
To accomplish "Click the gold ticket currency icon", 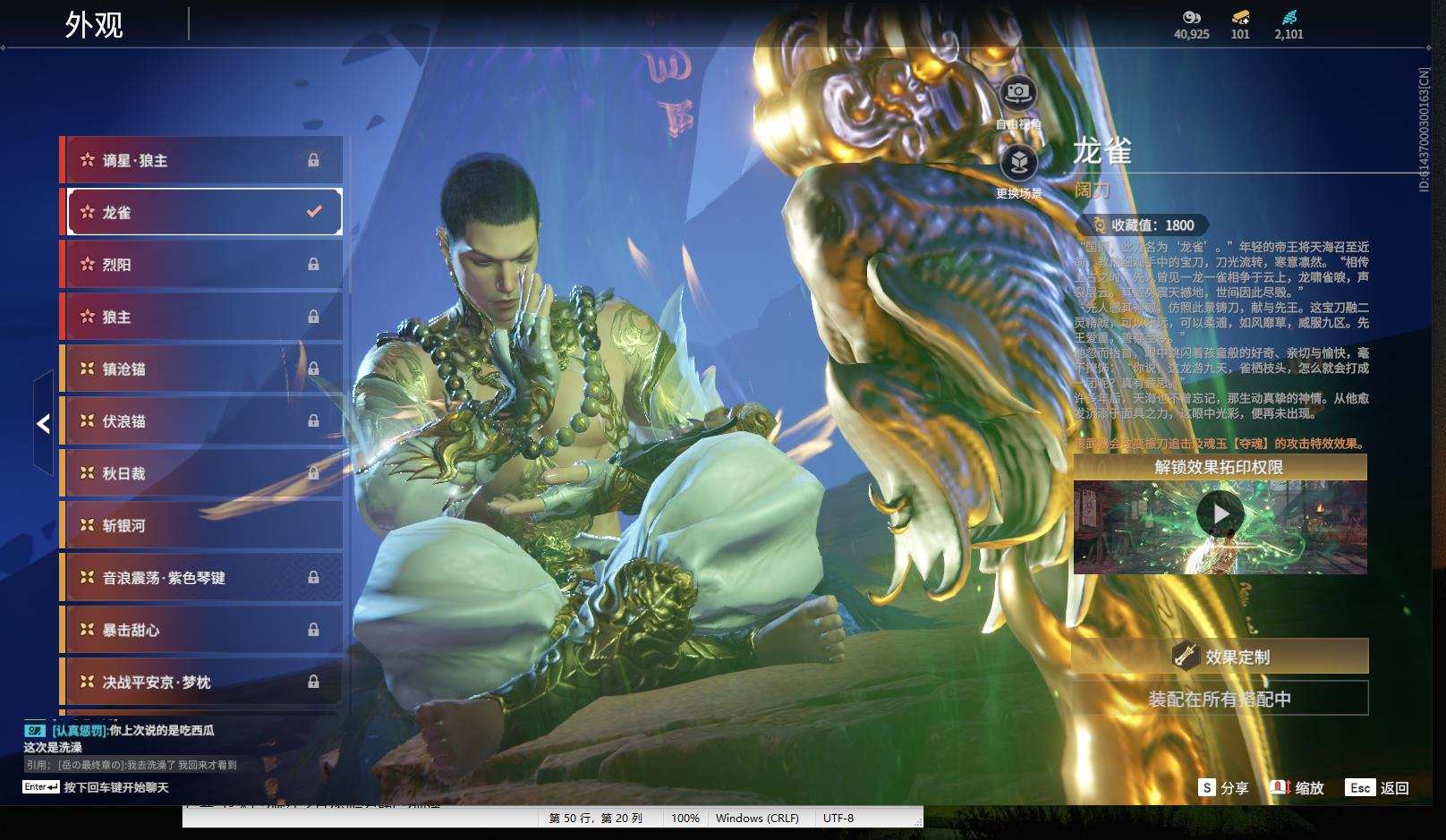I will (x=1240, y=17).
